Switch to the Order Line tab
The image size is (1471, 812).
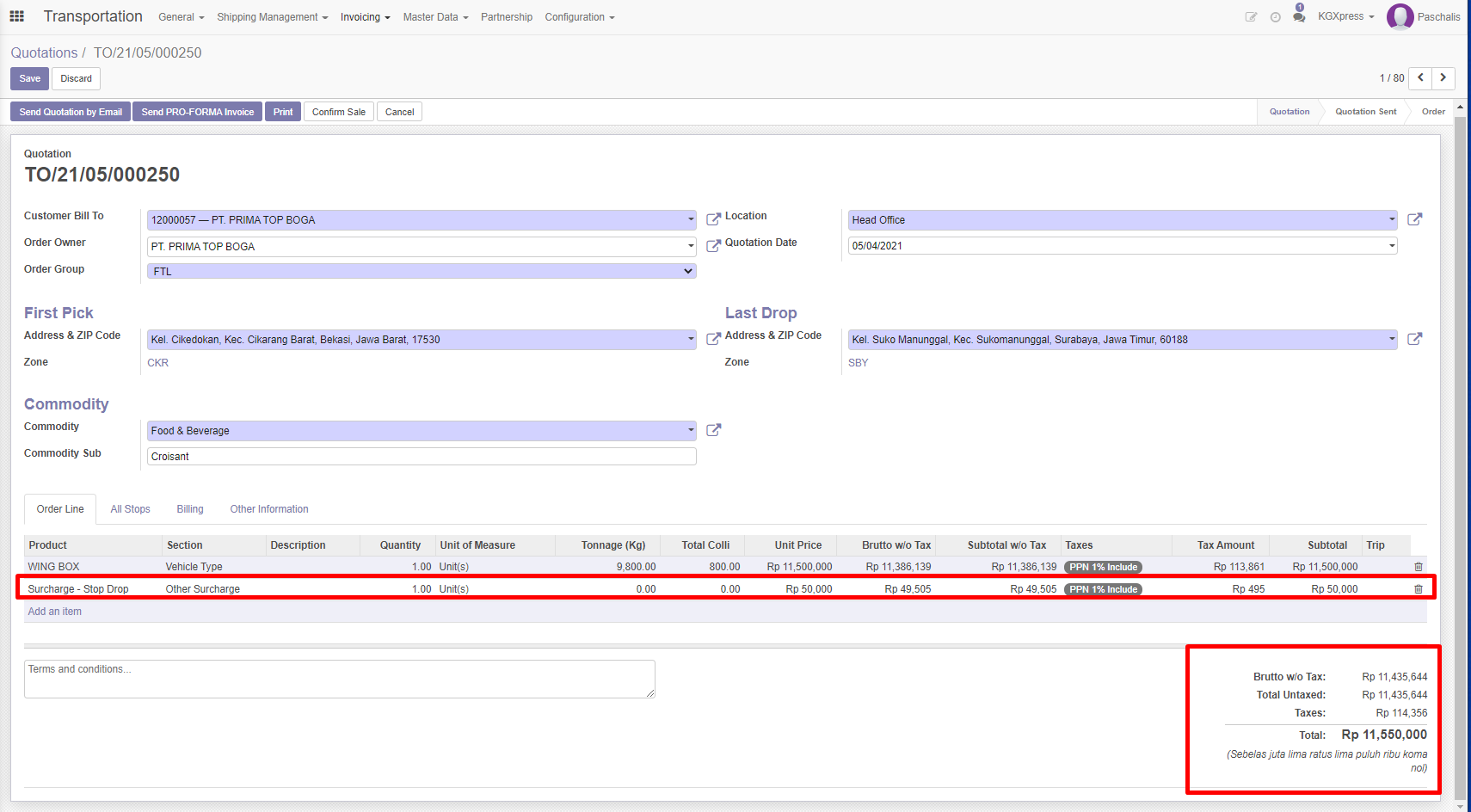[60, 509]
